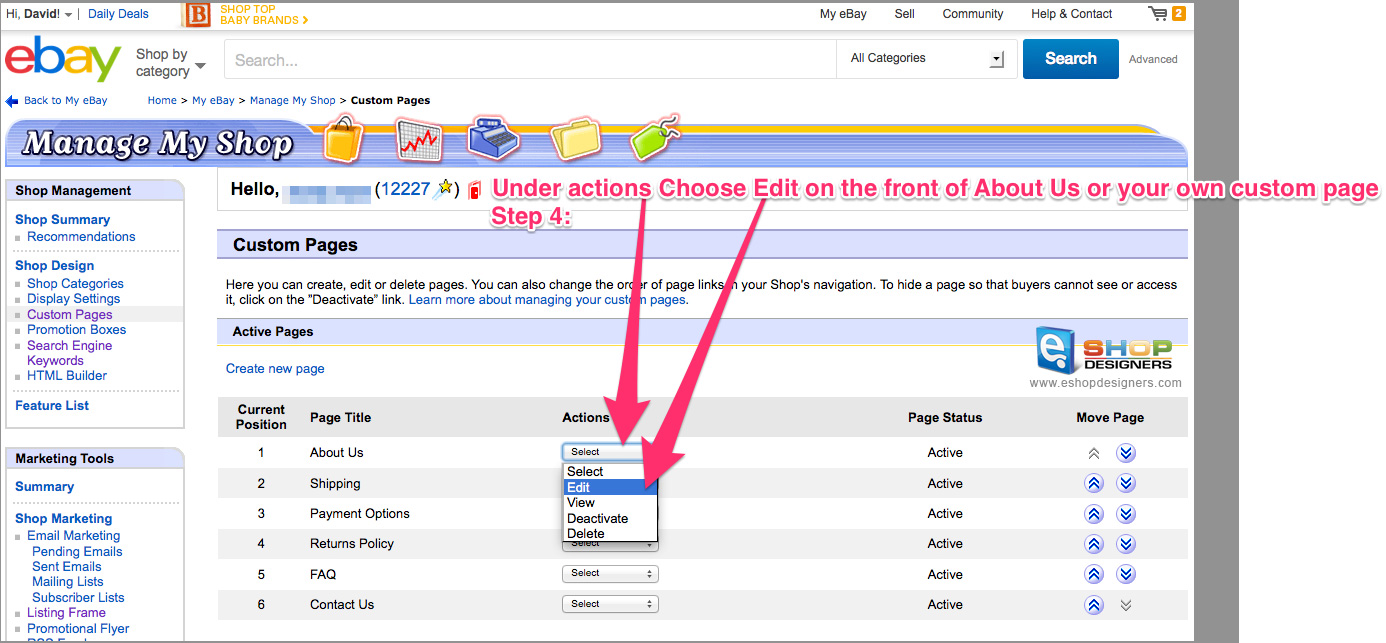This screenshot has height=643, width=1386.
Task: Click the shopping cart icon
Action: (x=1158, y=14)
